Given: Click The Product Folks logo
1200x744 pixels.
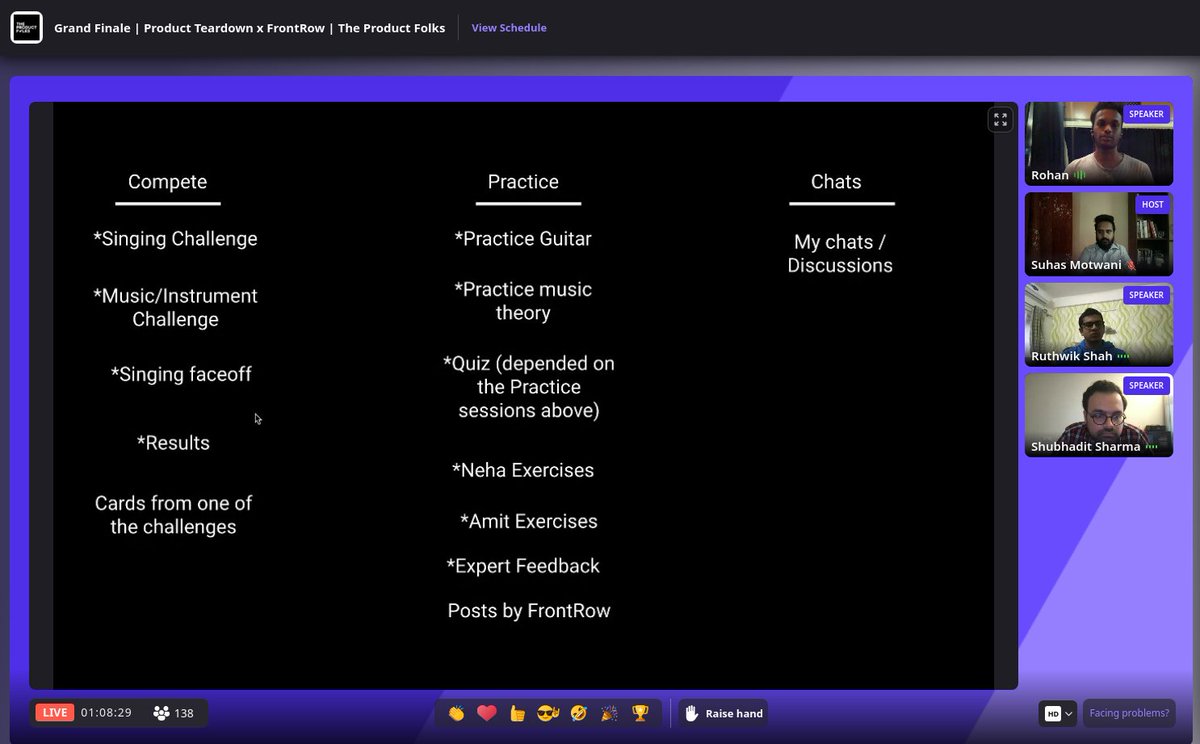Looking at the screenshot, I should [x=26, y=28].
